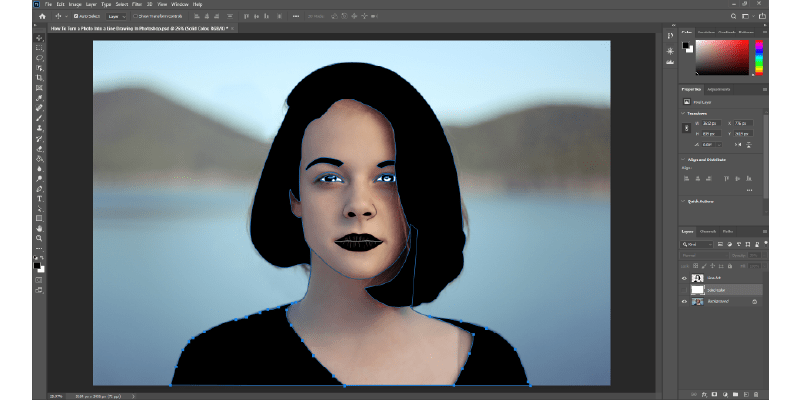
Task: Open the blending mode Normal dropdown
Action: [705, 255]
